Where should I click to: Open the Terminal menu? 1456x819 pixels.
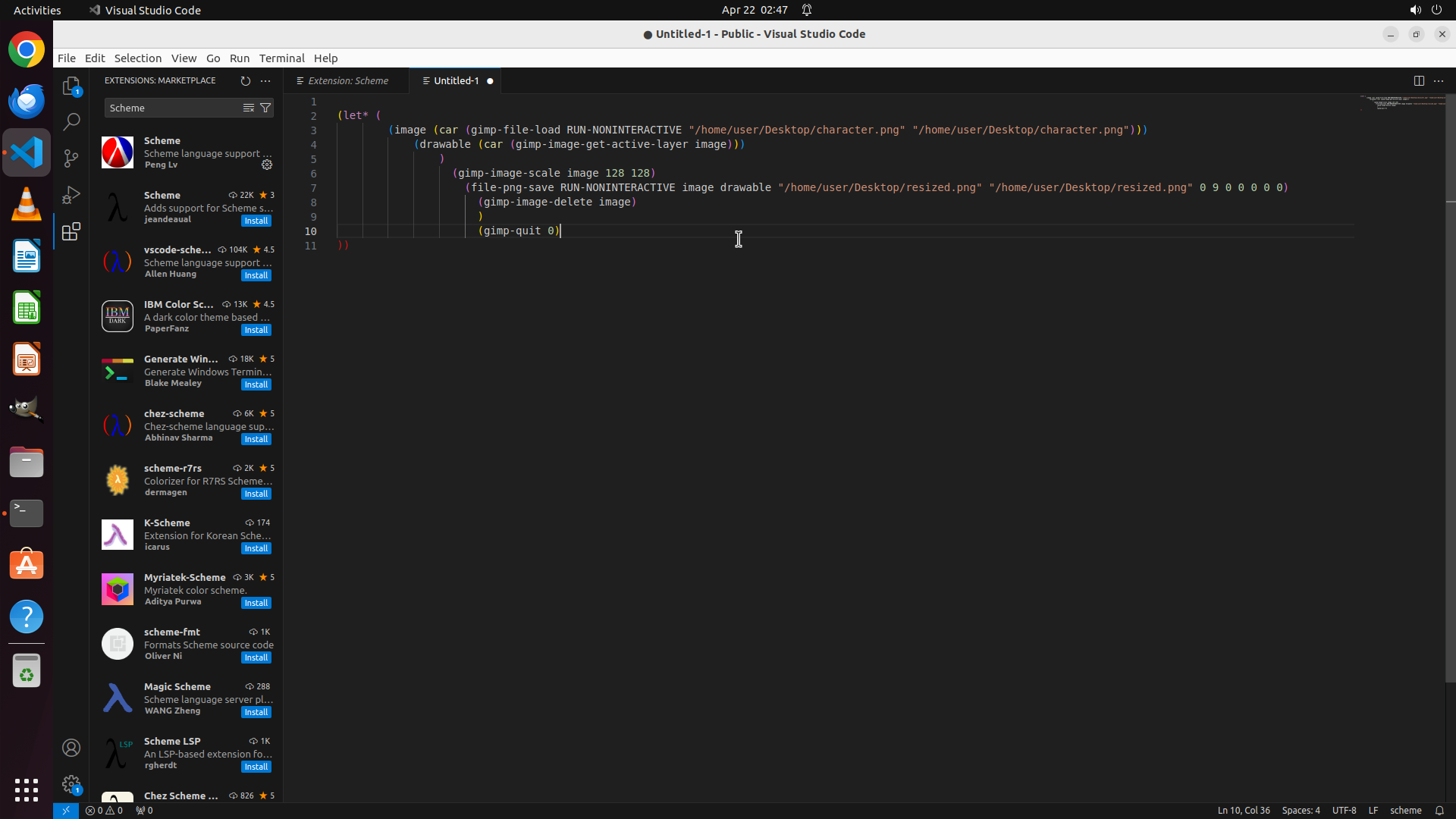(281, 58)
